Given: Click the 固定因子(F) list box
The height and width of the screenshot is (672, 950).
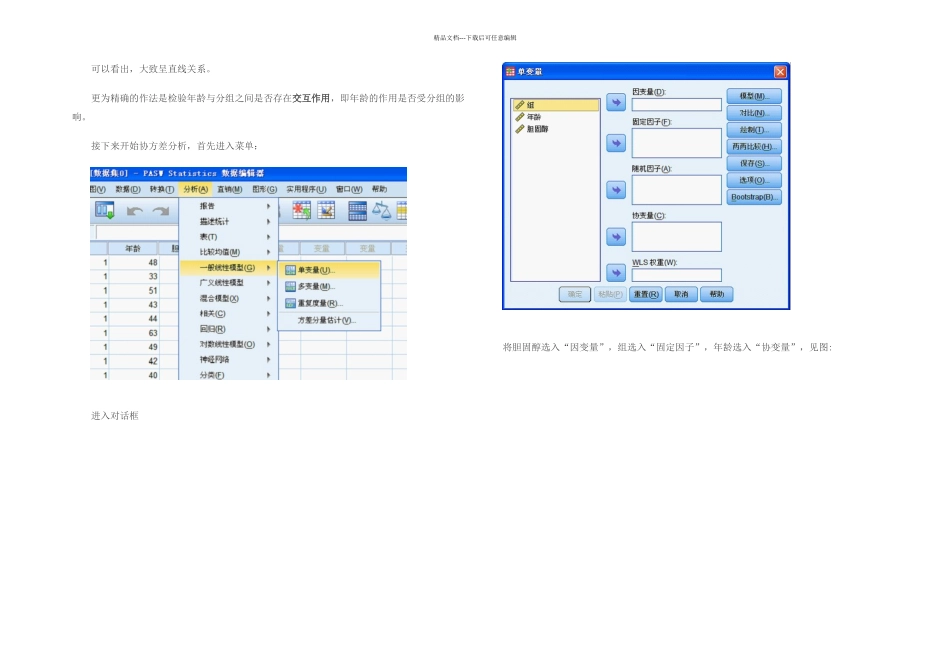Looking at the screenshot, I should [x=677, y=143].
